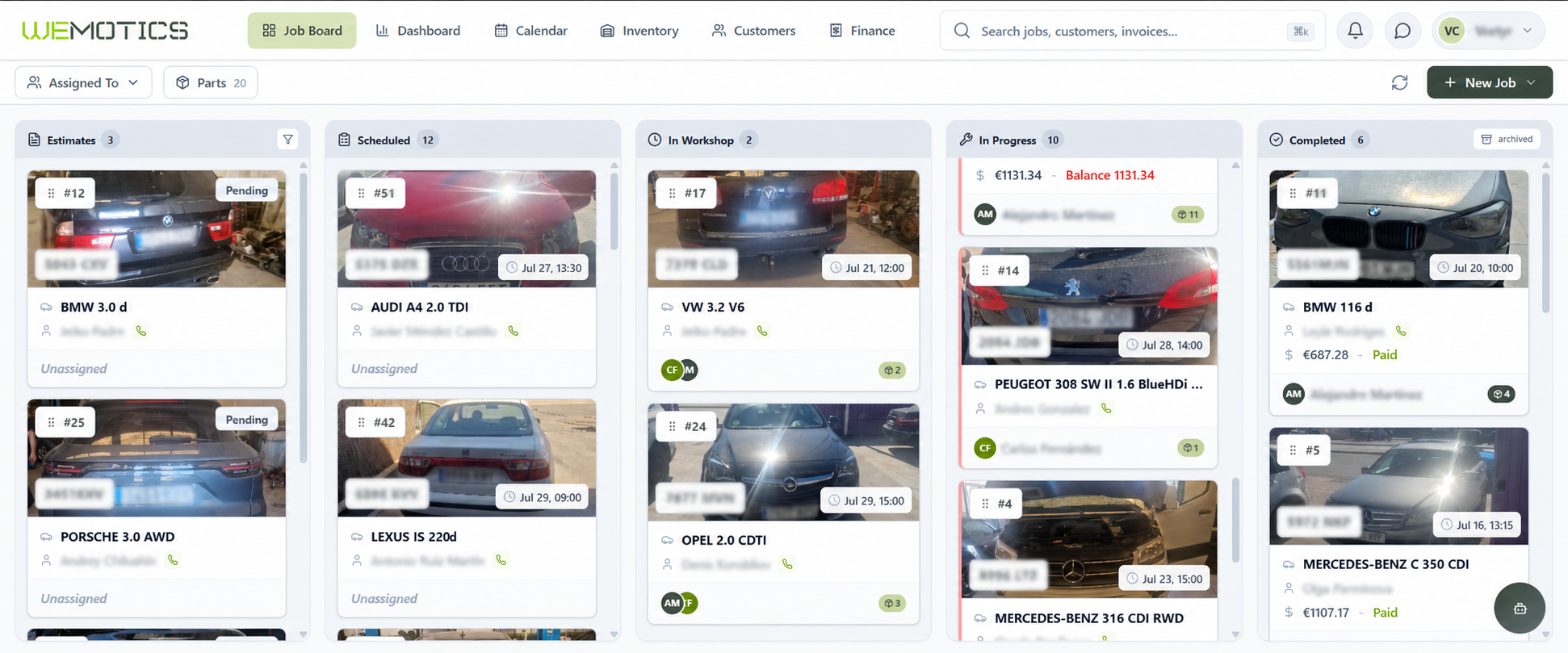1568x653 pixels.
Task: Show archived completed jobs
Action: click(x=1507, y=140)
